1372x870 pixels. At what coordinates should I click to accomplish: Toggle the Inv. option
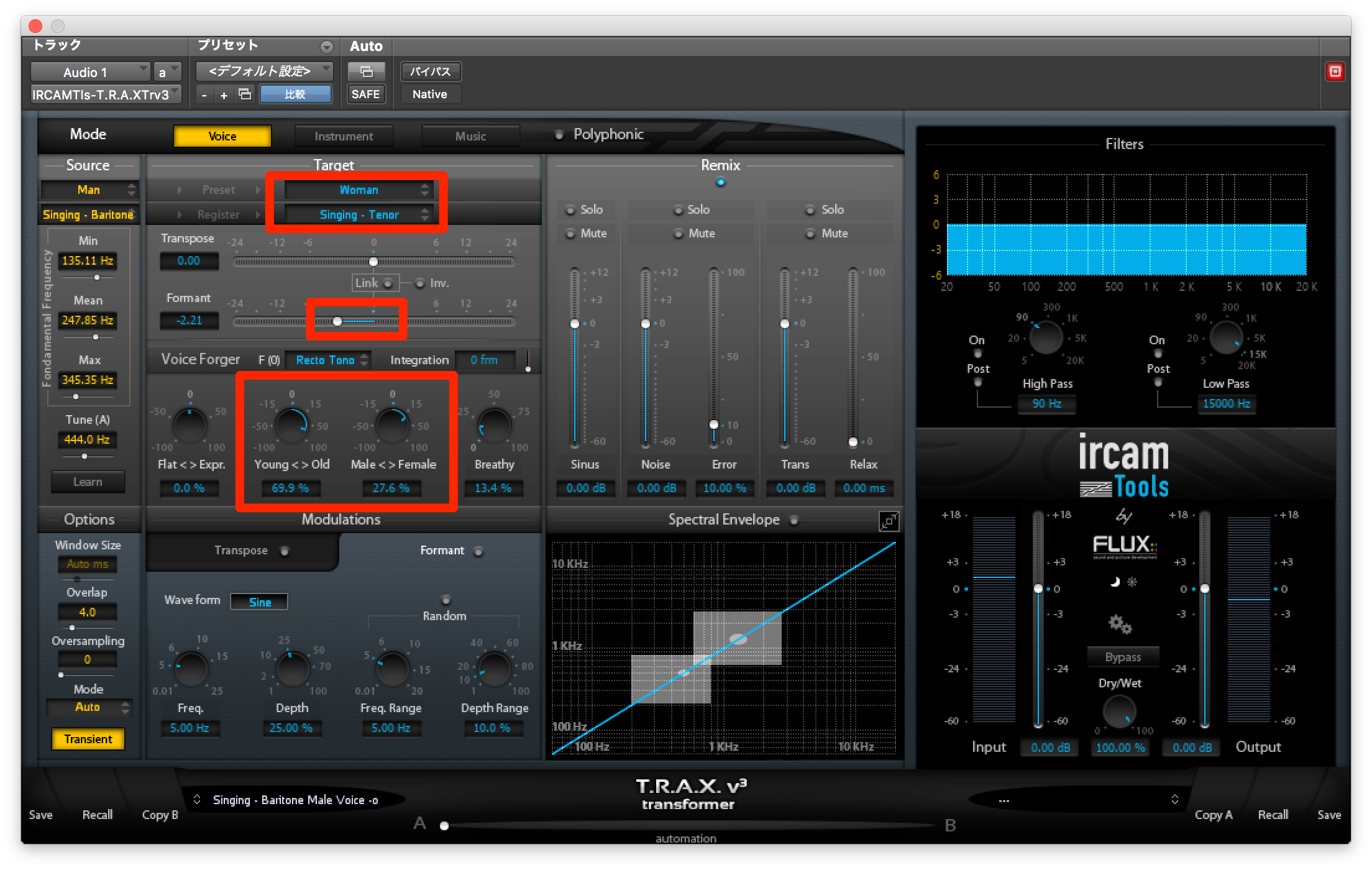(x=420, y=283)
